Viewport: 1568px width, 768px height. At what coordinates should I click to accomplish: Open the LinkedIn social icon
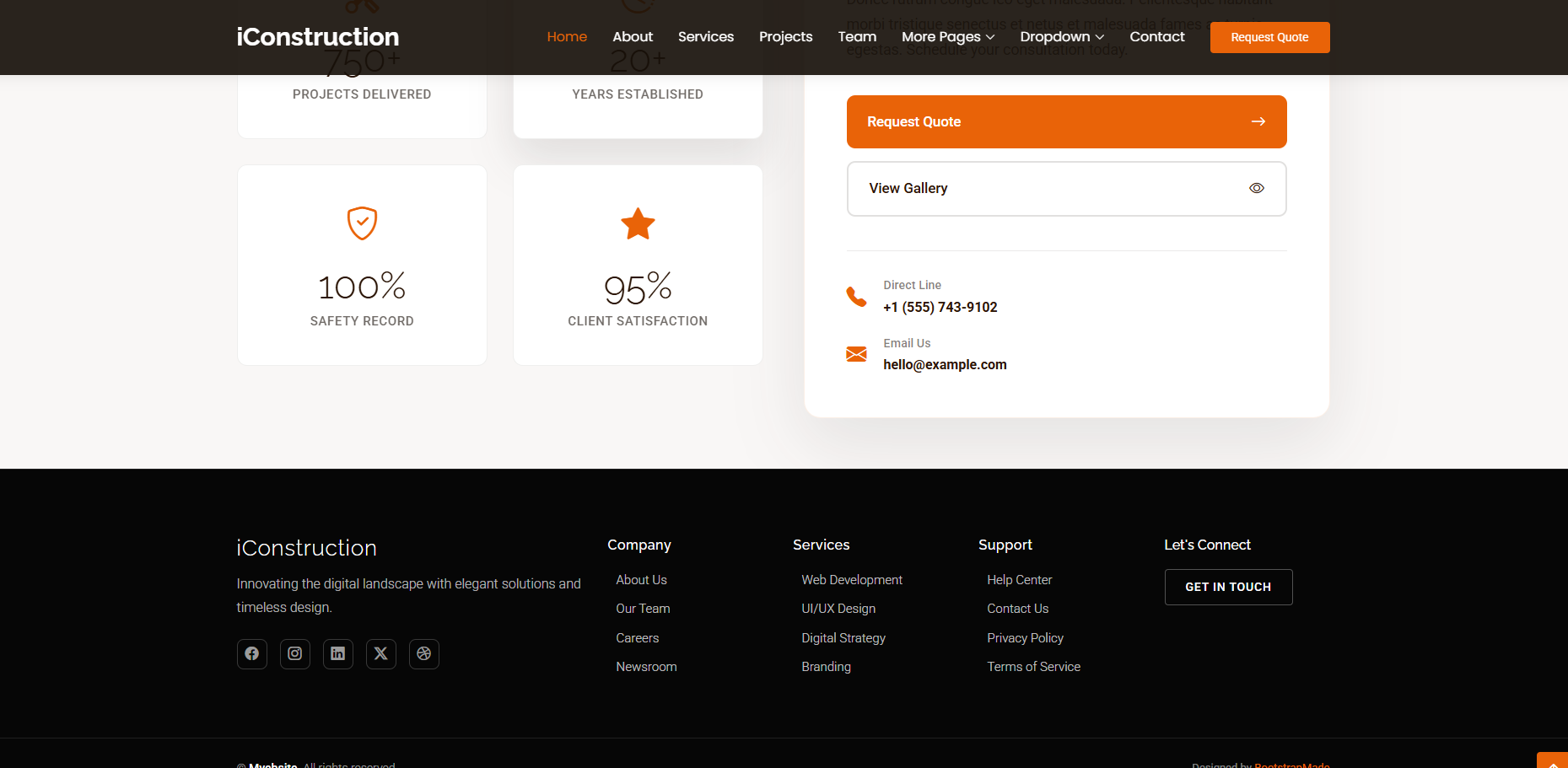pos(337,653)
